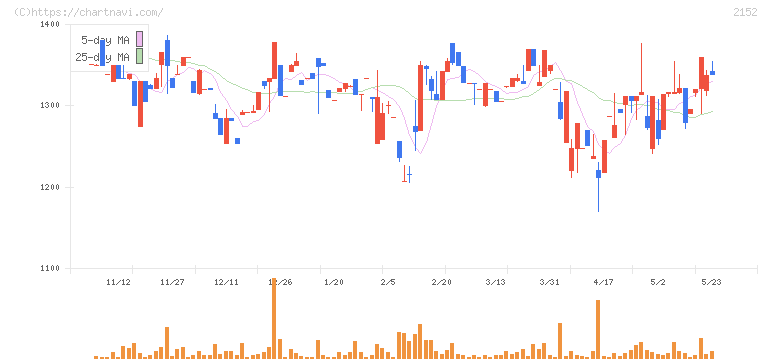Select the 12/11 date axis label
Screen dimensions: 772x361
coord(226,282)
